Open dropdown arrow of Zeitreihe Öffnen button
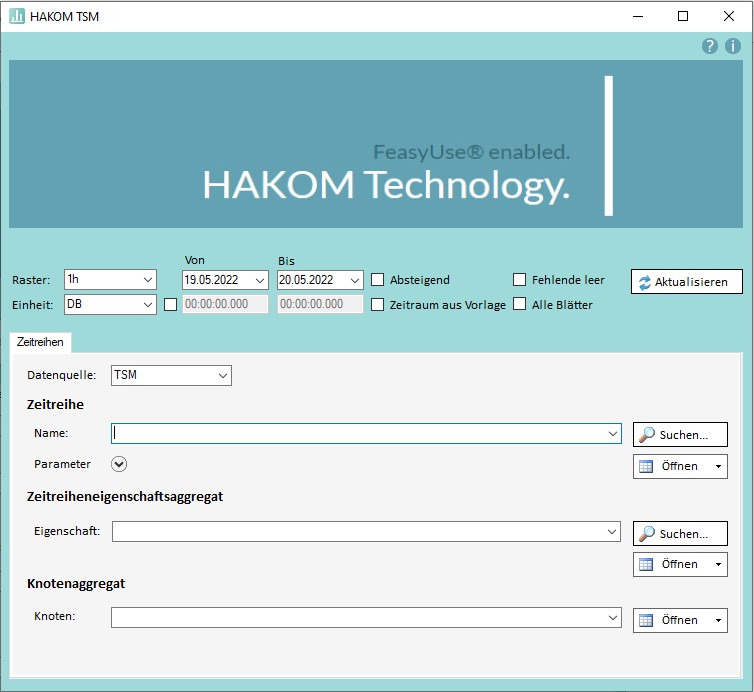The height and width of the screenshot is (692, 754). [717, 466]
